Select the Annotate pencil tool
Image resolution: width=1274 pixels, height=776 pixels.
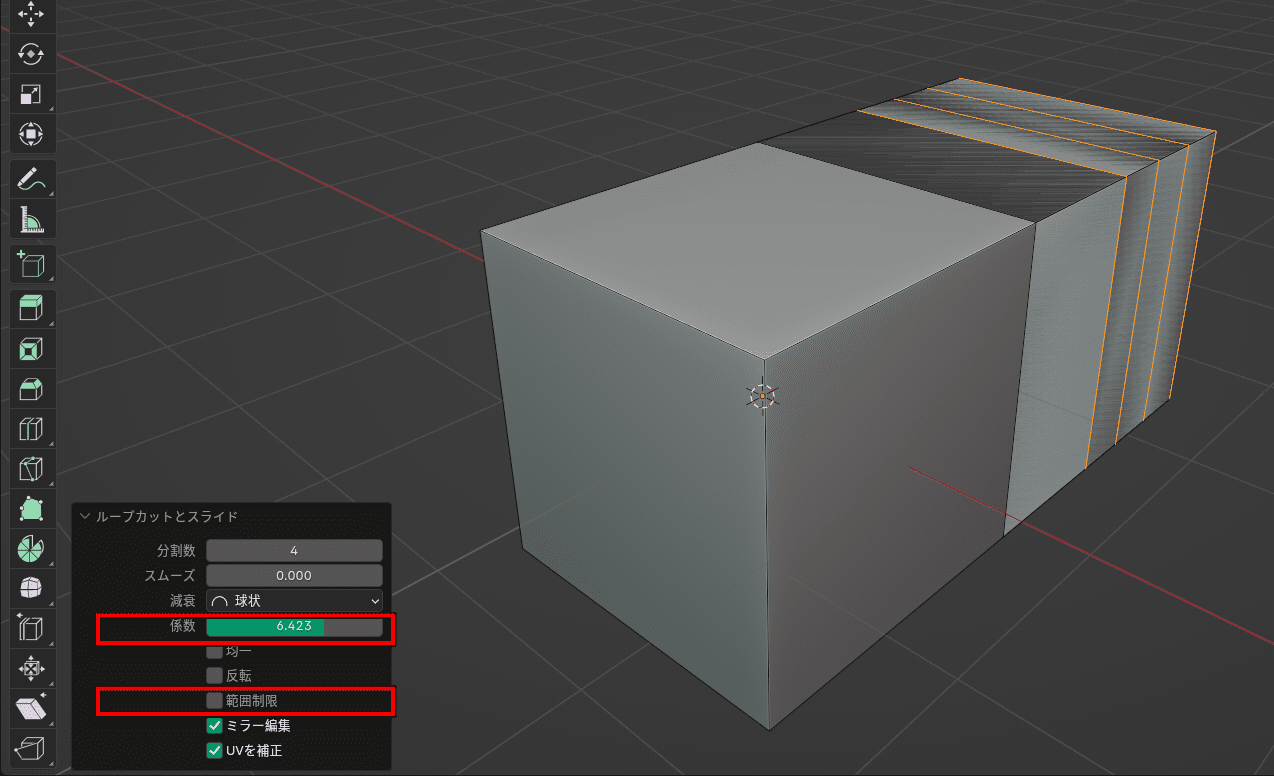(31, 180)
